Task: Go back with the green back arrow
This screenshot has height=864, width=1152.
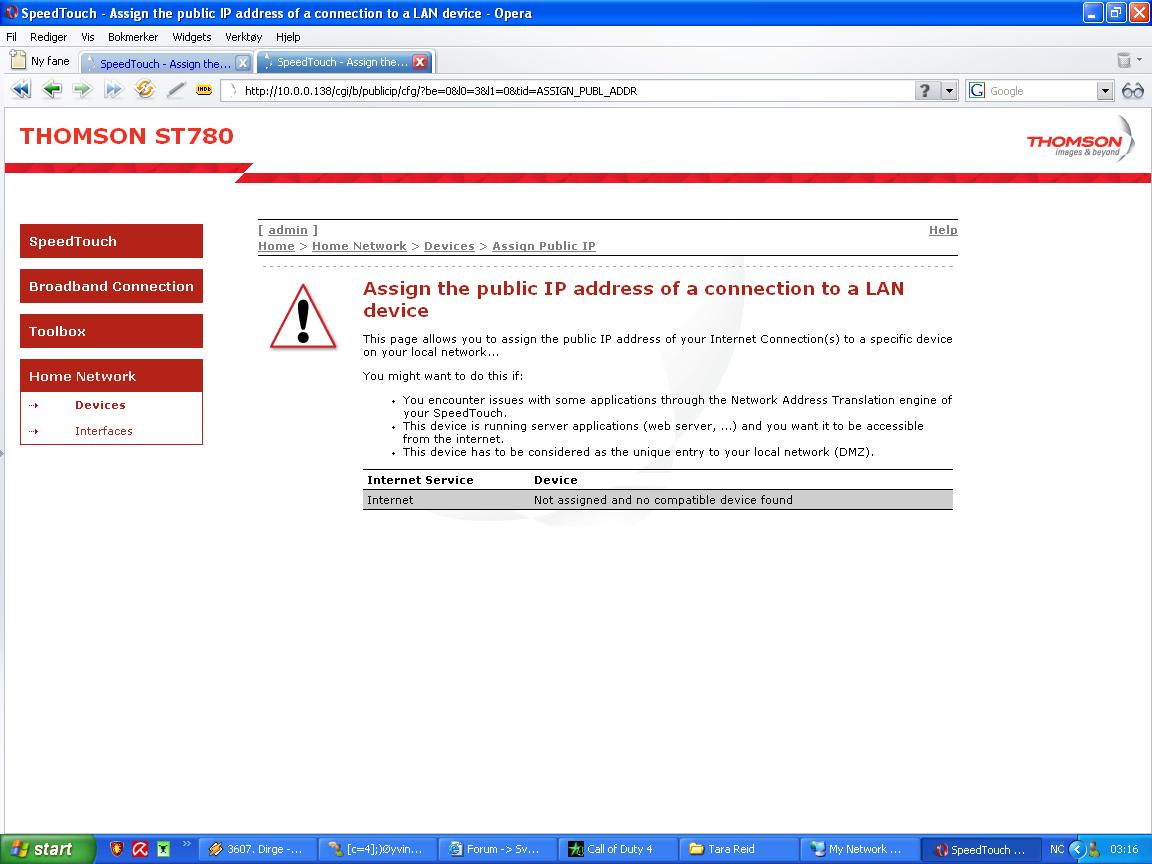Action: coord(51,90)
